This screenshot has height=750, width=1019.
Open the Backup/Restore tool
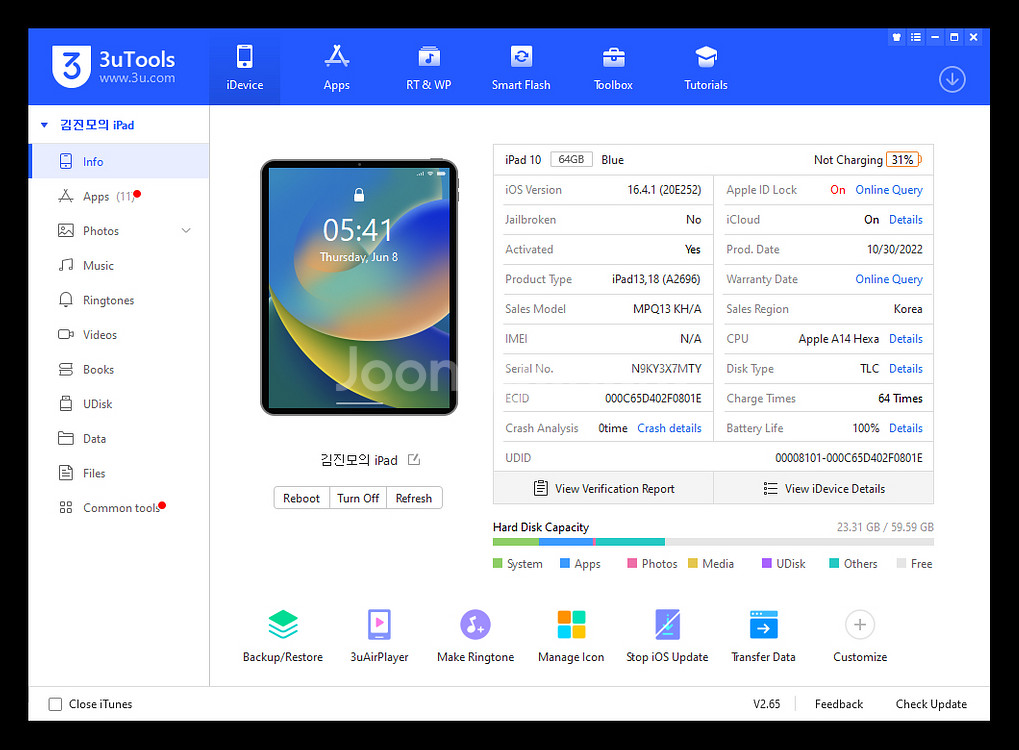[x=283, y=636]
